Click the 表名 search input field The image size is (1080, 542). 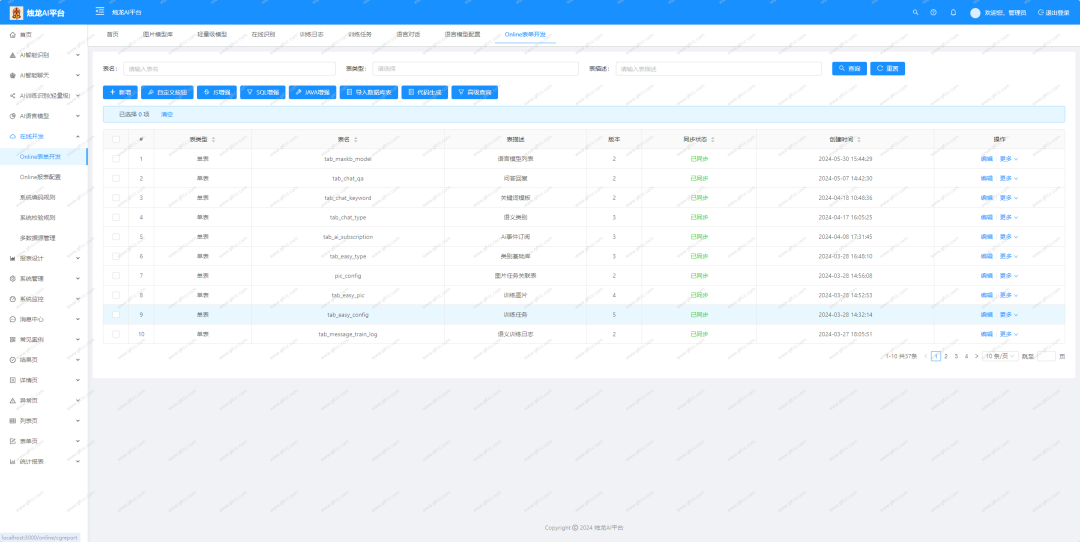coord(229,69)
